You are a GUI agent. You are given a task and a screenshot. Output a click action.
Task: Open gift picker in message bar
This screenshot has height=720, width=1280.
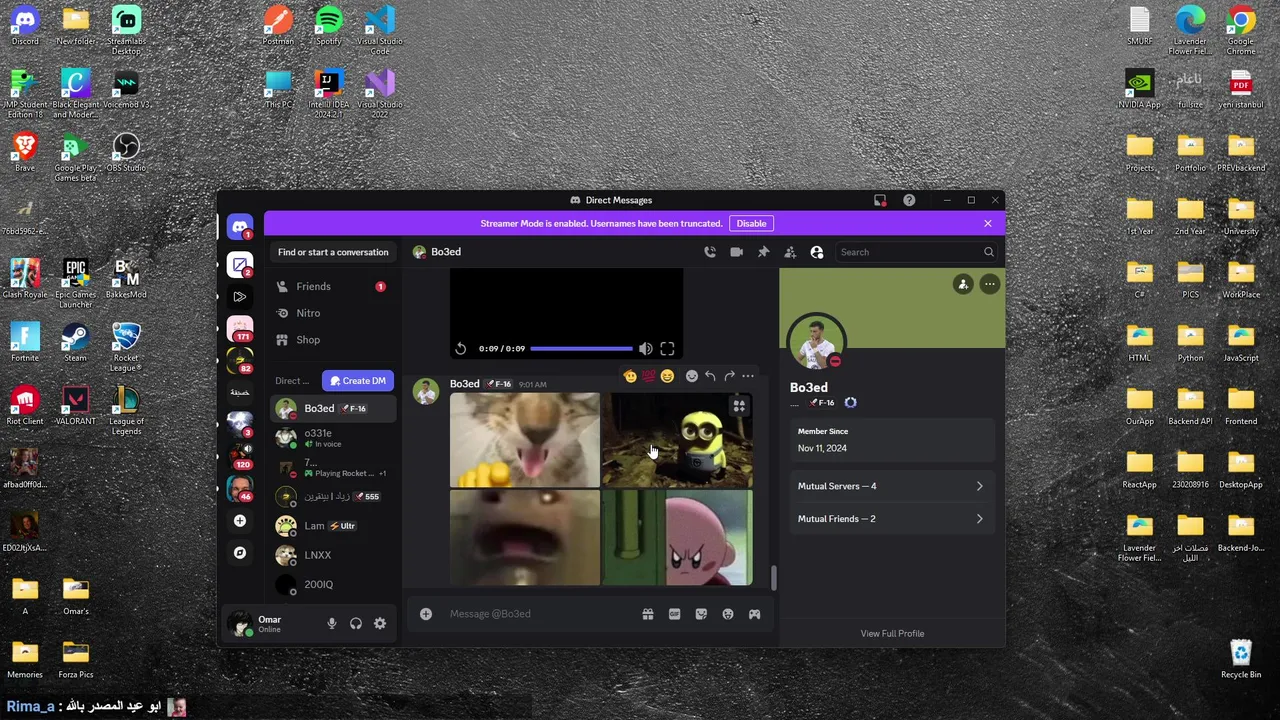[x=648, y=614]
